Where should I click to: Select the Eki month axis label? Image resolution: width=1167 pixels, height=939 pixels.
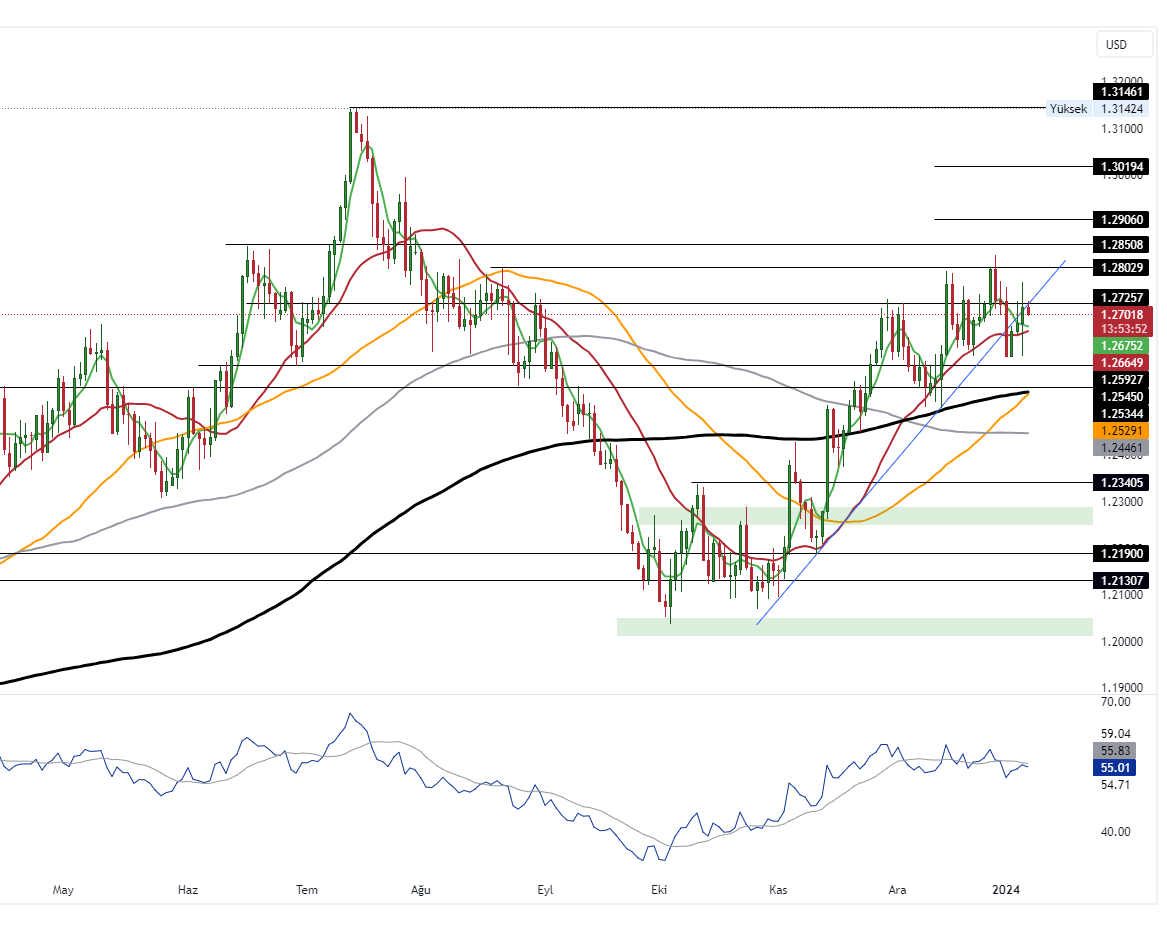[x=658, y=889]
